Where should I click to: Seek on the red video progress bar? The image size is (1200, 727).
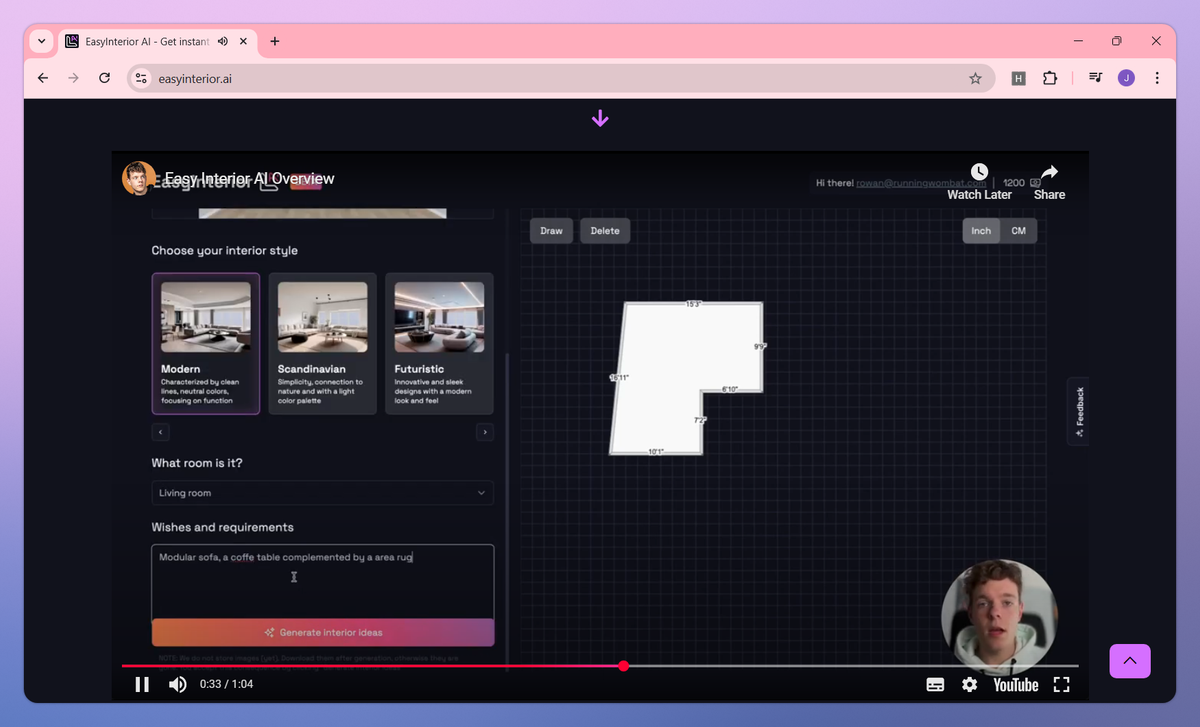click(x=600, y=666)
